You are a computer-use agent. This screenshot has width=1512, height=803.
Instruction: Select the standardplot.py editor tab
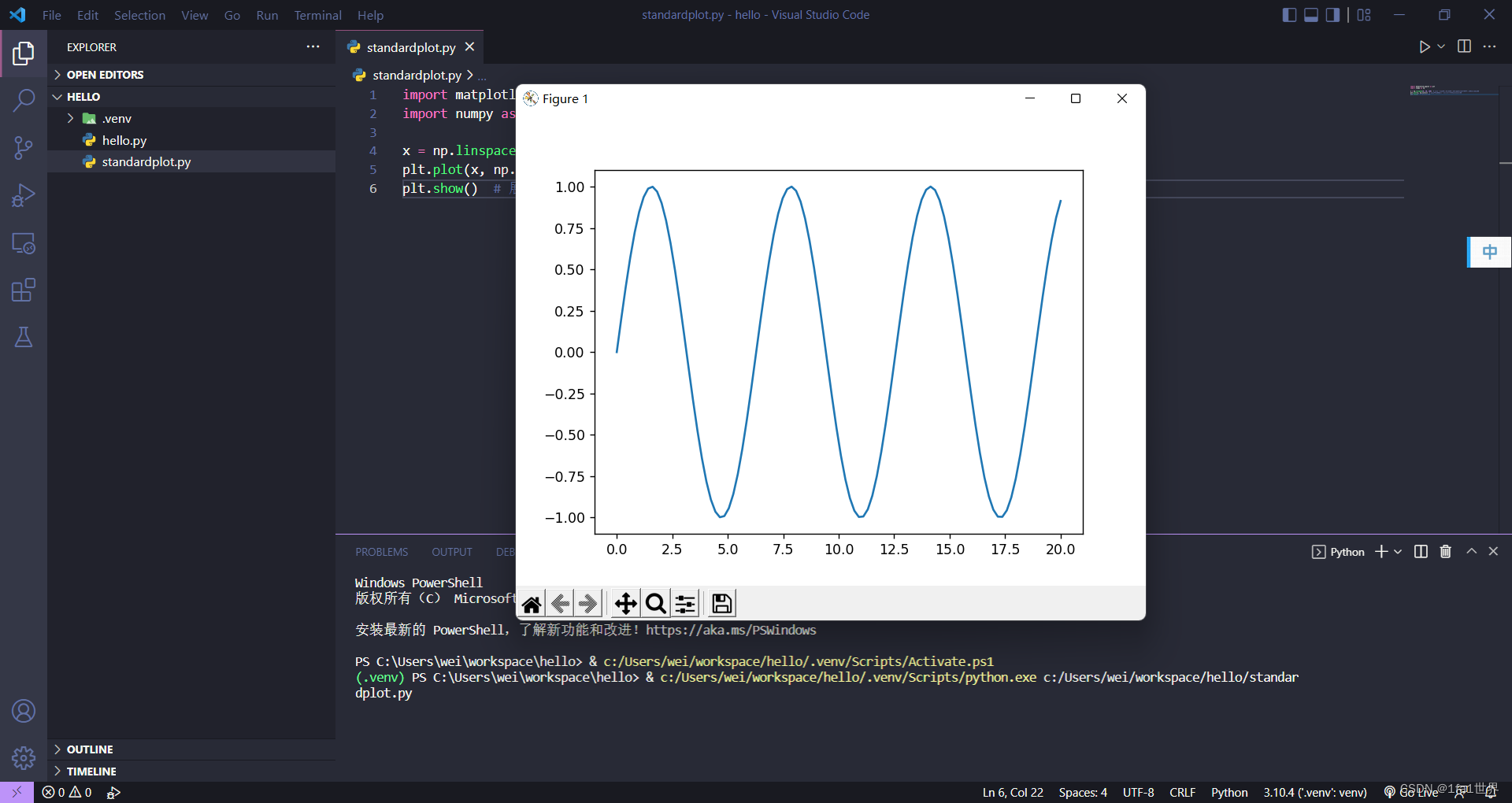(x=411, y=47)
